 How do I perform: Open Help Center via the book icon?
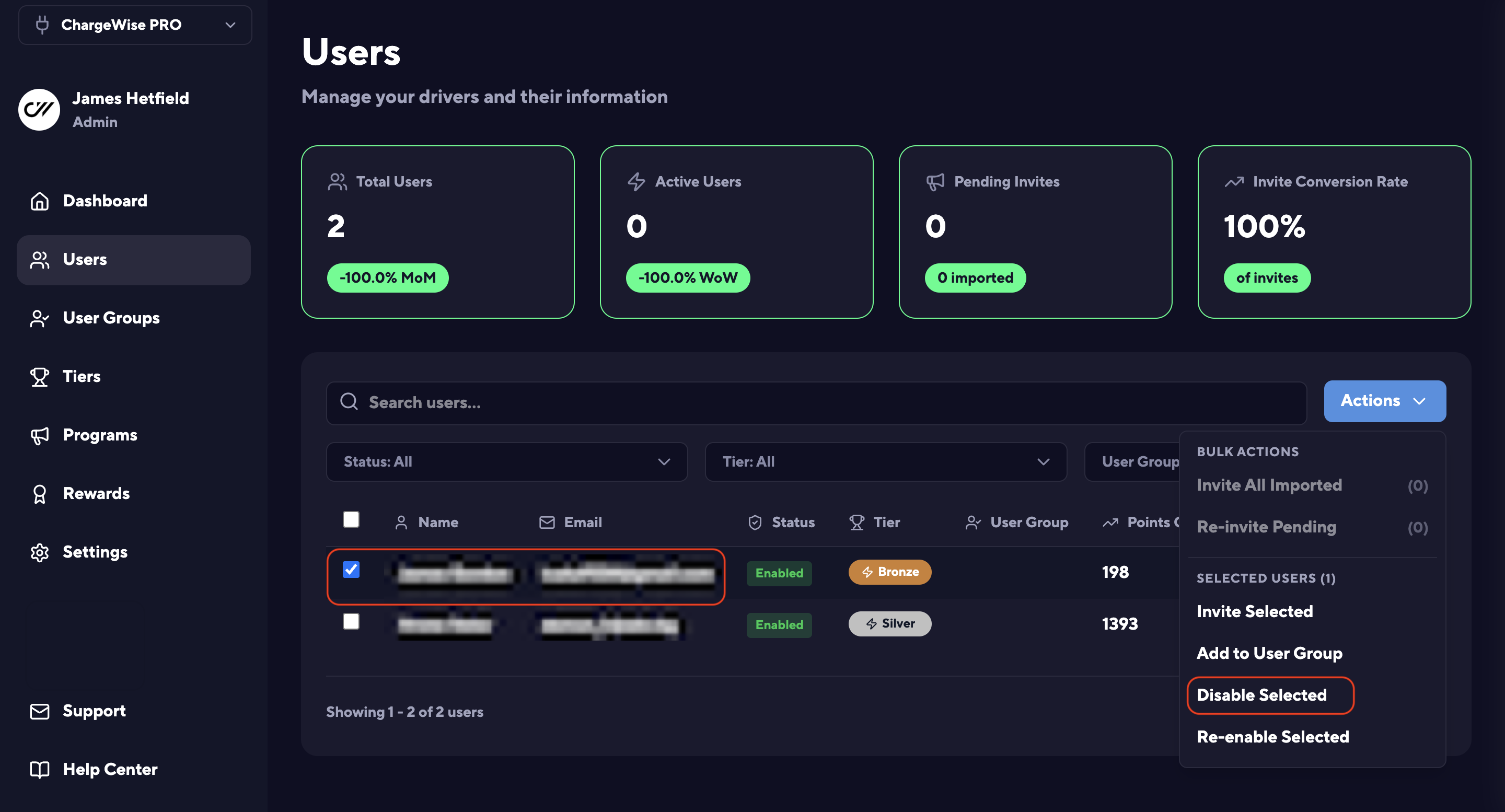(x=39, y=769)
